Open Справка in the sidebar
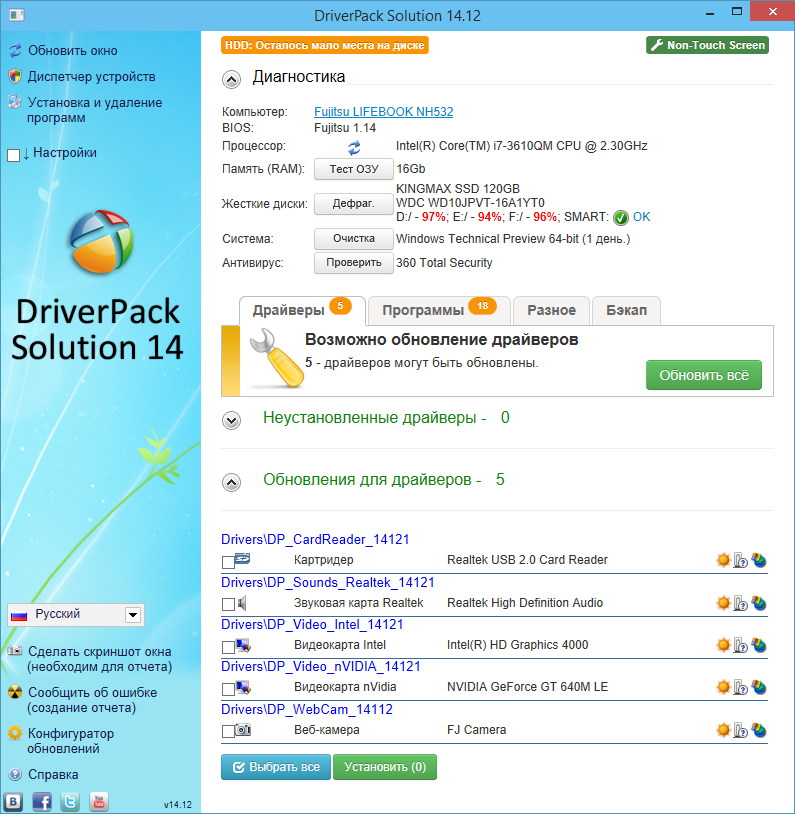The width and height of the screenshot is (795, 814). [x=53, y=775]
